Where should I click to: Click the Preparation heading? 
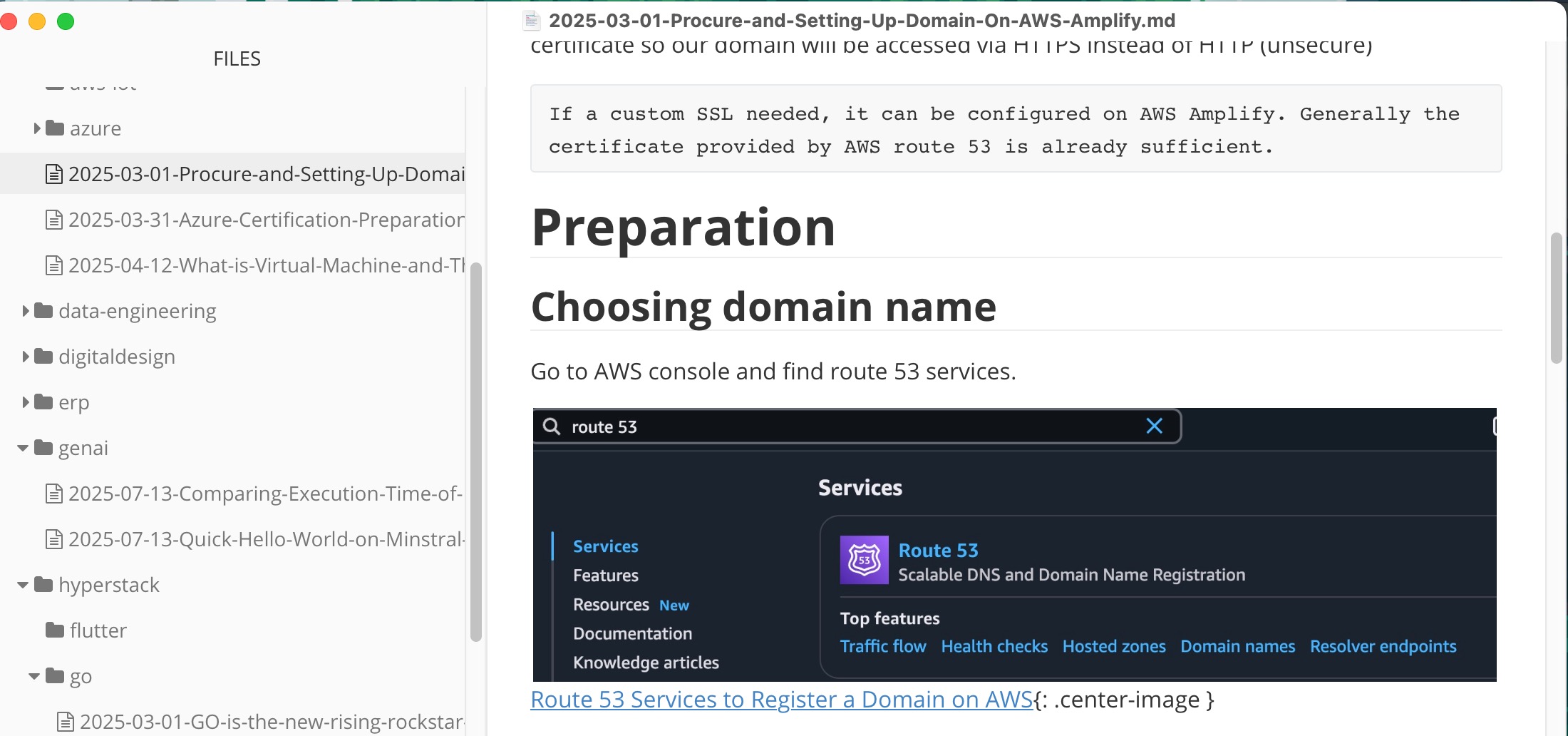683,228
